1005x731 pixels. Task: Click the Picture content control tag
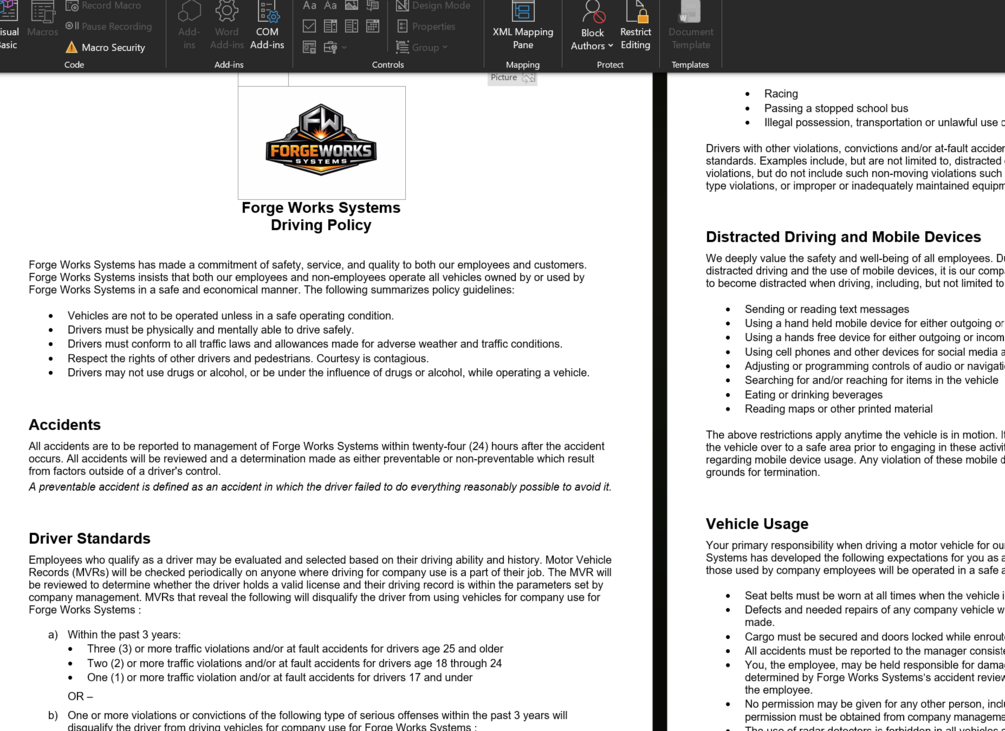point(504,78)
